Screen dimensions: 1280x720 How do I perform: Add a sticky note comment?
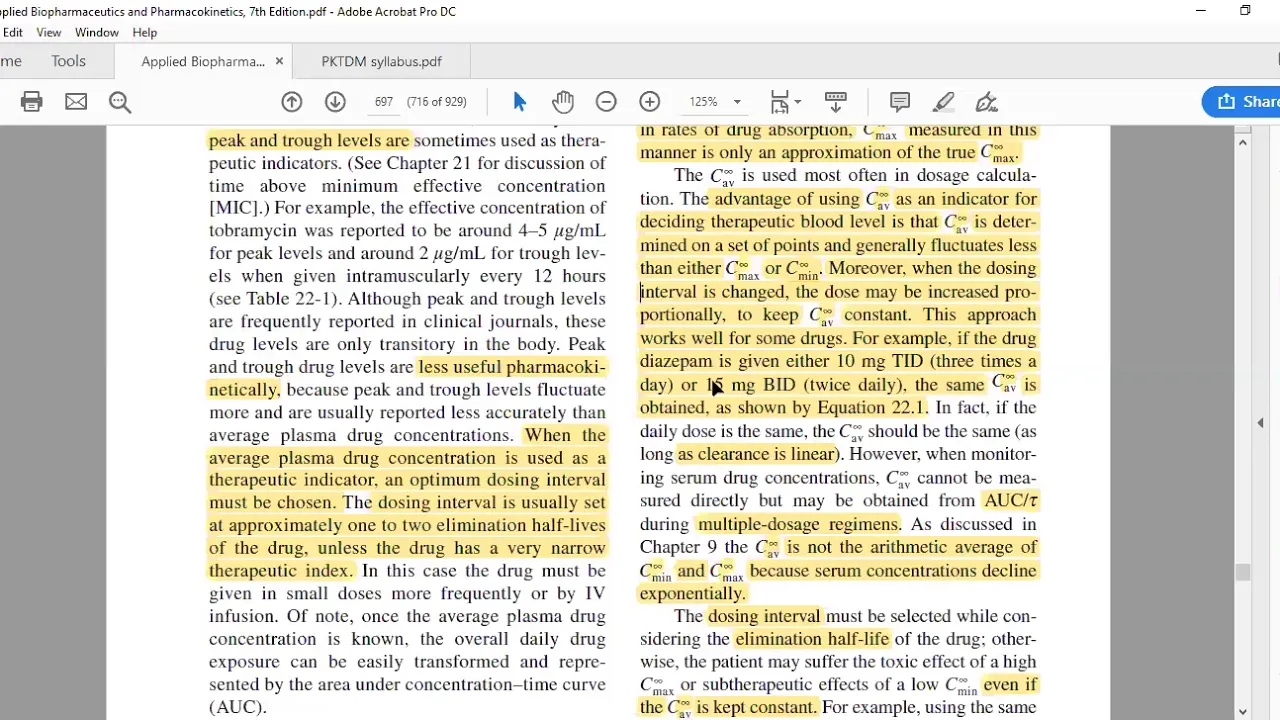(899, 102)
